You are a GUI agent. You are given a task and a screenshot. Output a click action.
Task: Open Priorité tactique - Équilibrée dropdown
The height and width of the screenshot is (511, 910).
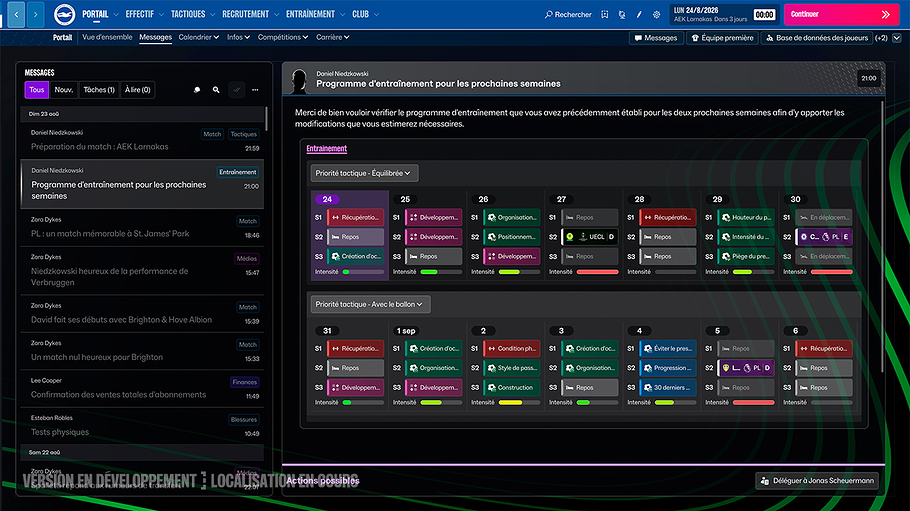364,173
